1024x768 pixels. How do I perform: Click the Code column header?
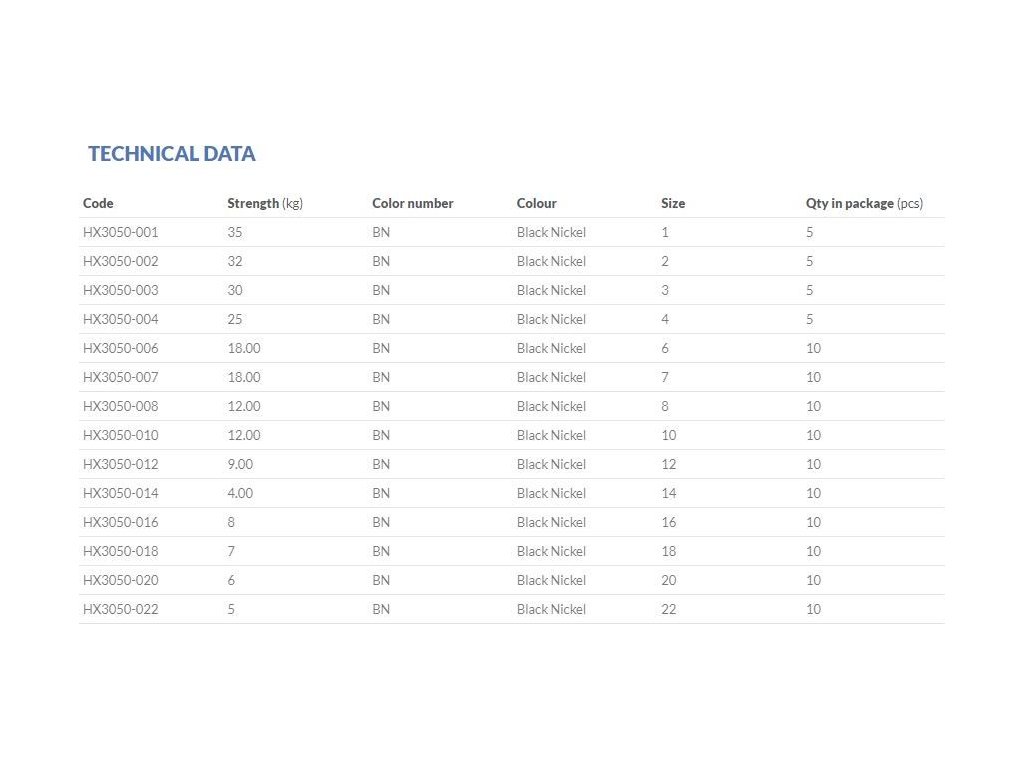coord(98,203)
